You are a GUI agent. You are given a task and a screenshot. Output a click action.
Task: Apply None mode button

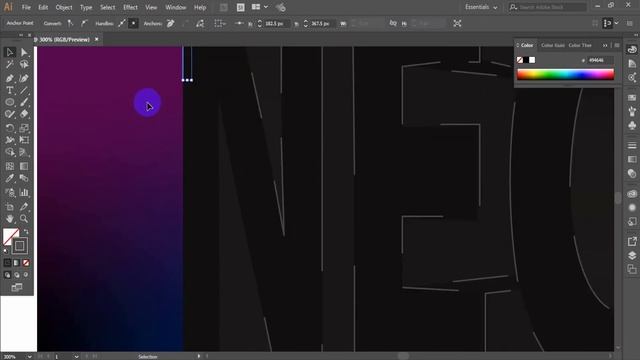pyautogui.click(x=26, y=263)
